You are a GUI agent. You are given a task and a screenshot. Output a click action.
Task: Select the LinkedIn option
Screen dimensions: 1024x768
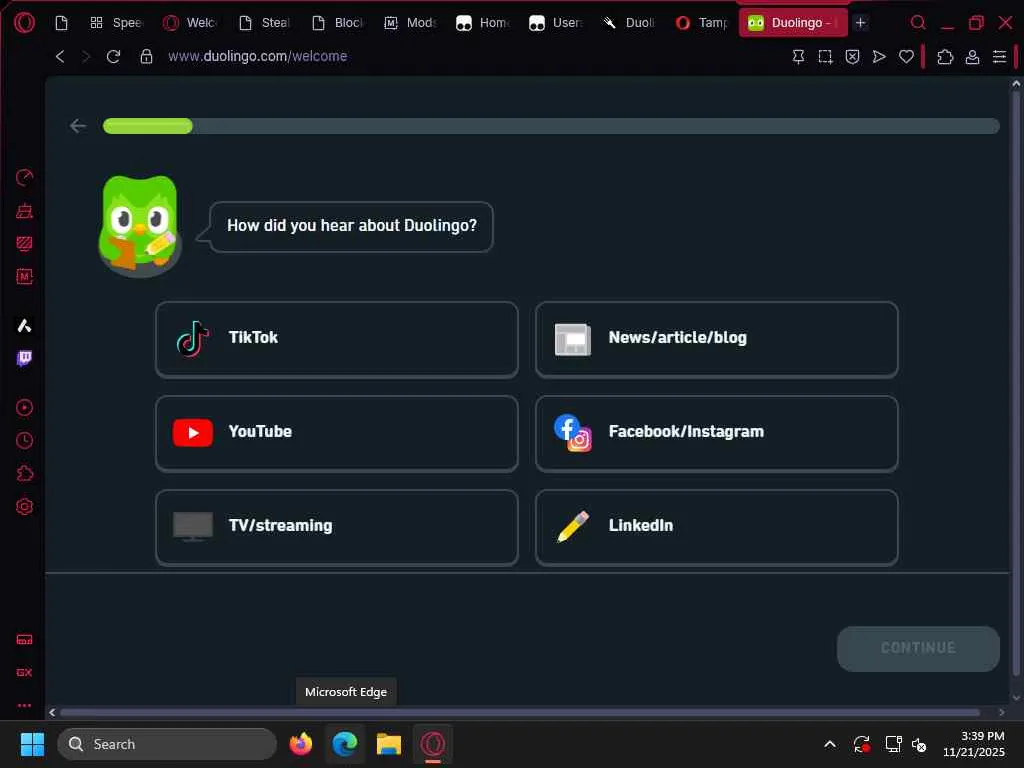[x=716, y=526]
